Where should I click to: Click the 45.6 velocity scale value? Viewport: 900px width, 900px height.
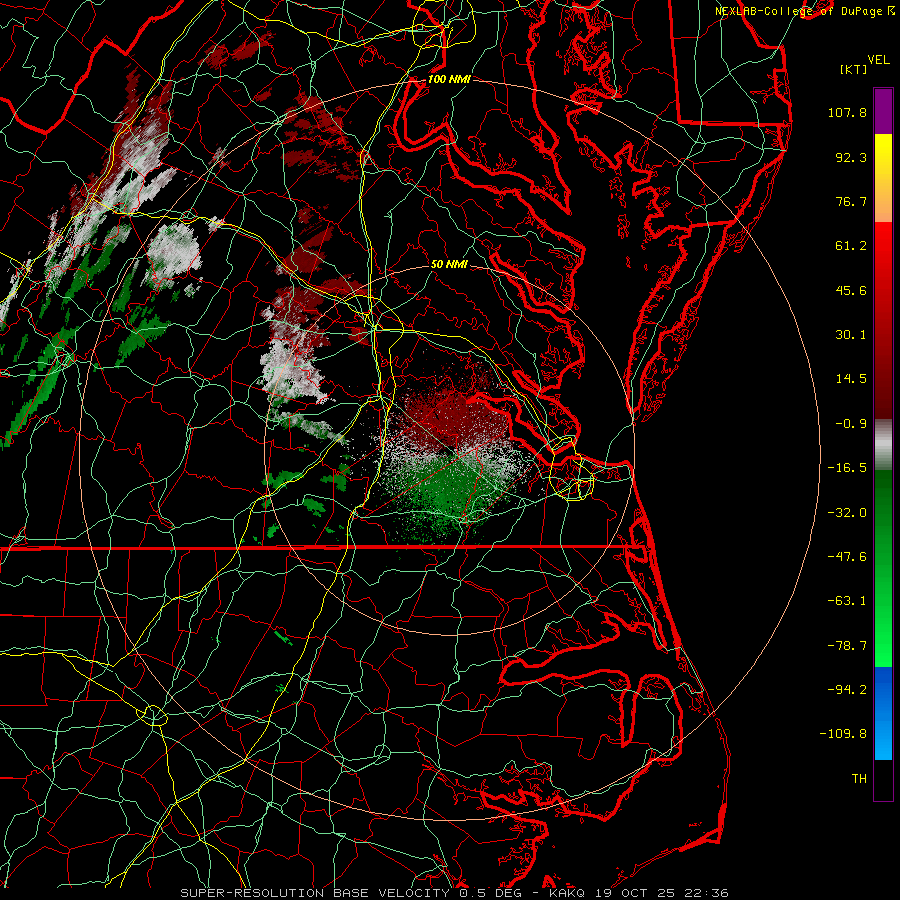coord(851,290)
